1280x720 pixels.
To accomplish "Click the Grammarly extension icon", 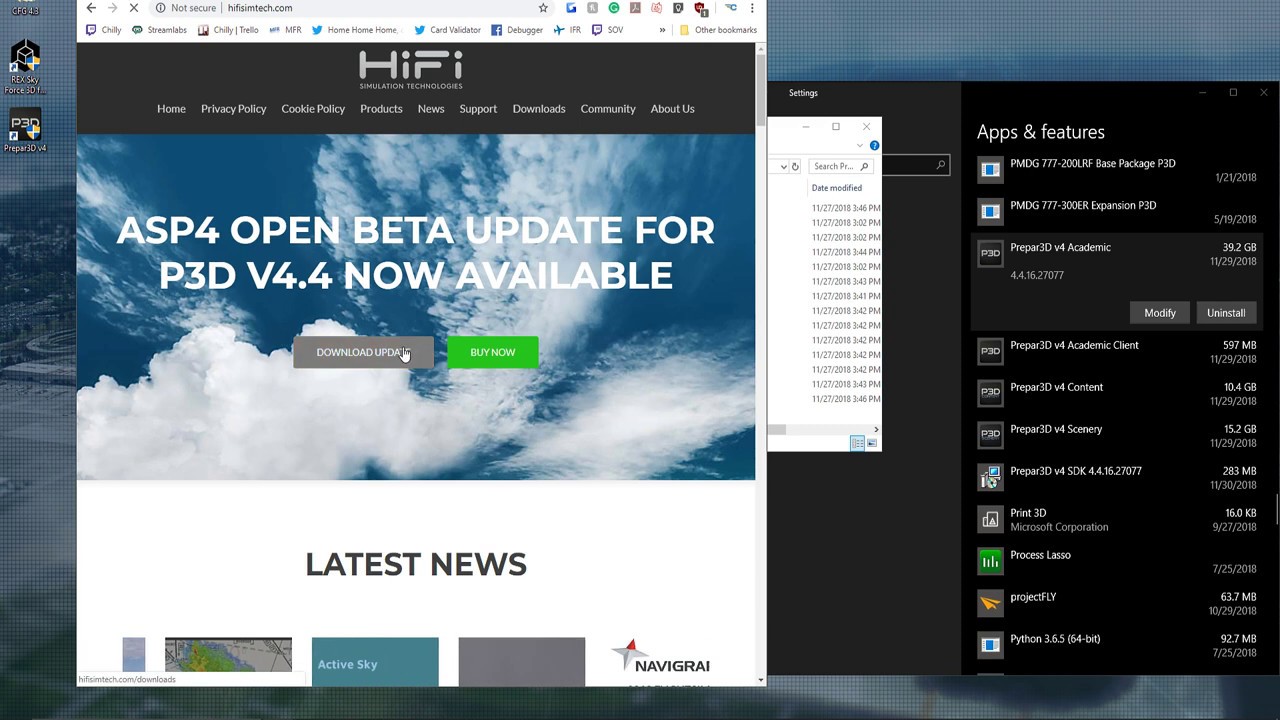I will click(614, 8).
